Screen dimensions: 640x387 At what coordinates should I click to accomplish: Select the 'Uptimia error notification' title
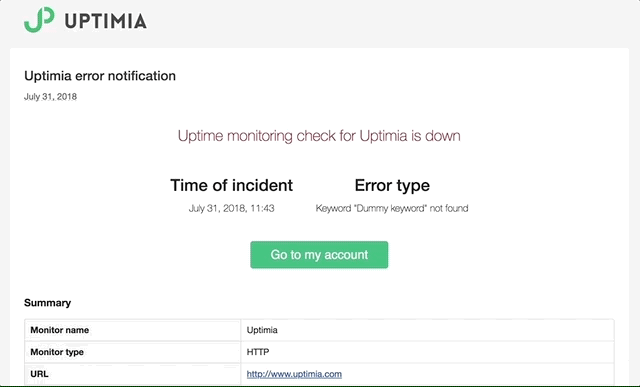coord(100,76)
